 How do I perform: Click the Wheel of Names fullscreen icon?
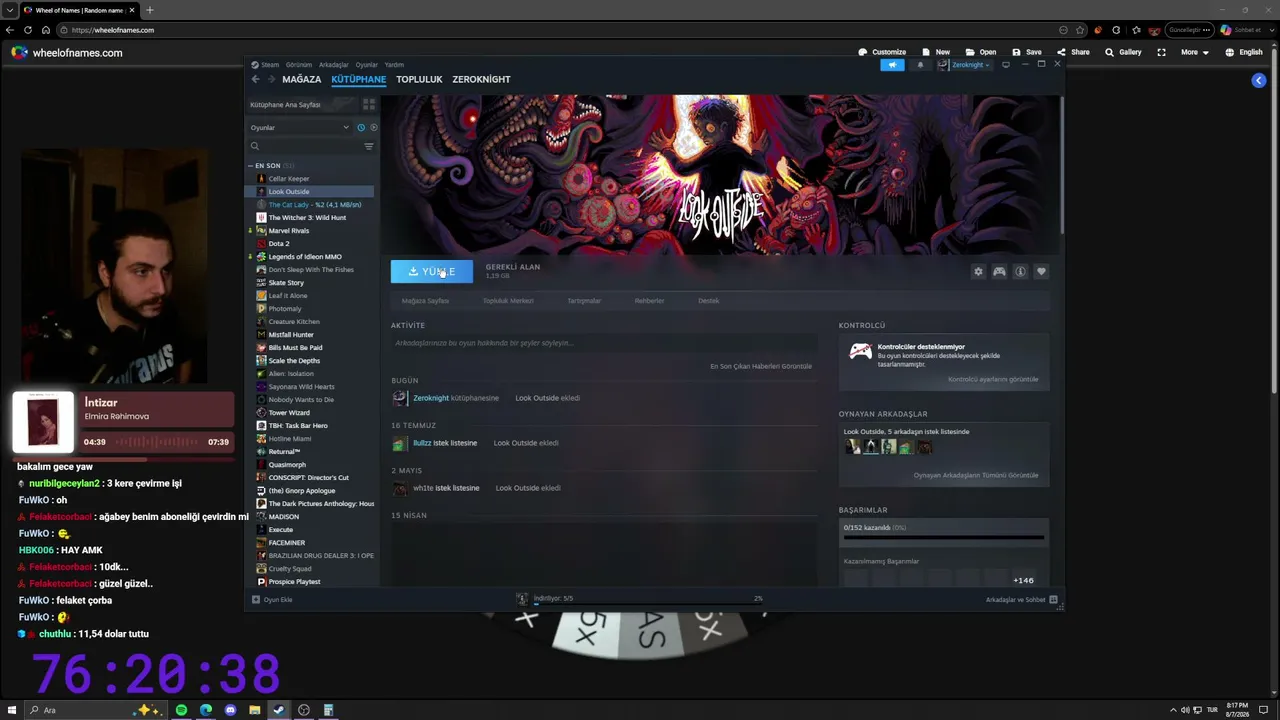pyautogui.click(x=1161, y=52)
